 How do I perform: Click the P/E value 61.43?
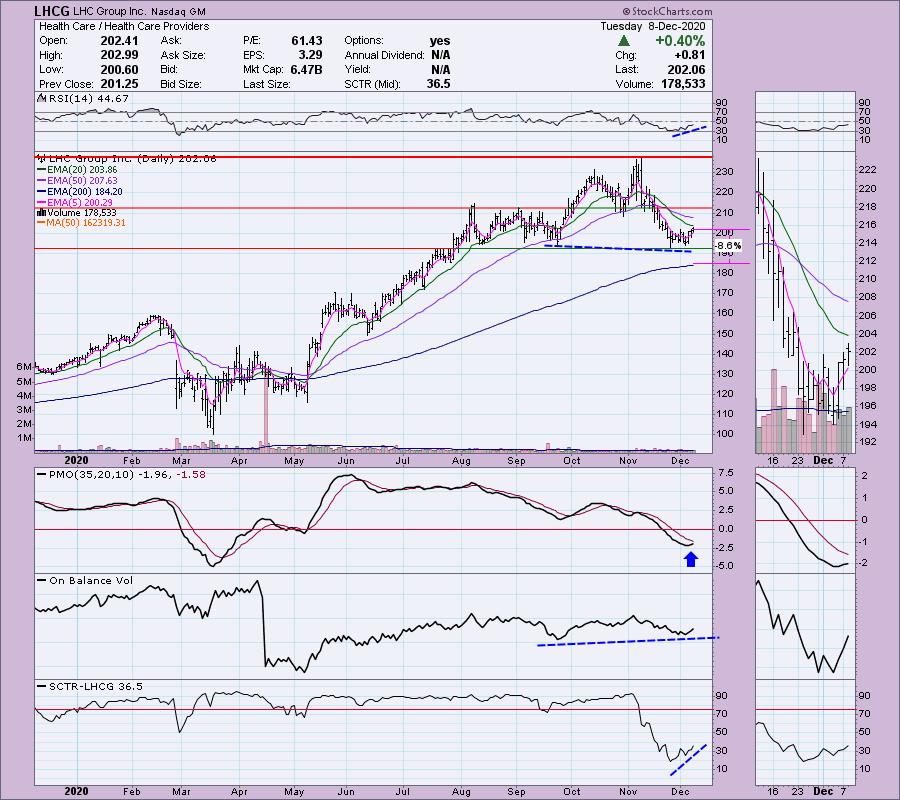pyautogui.click(x=307, y=41)
